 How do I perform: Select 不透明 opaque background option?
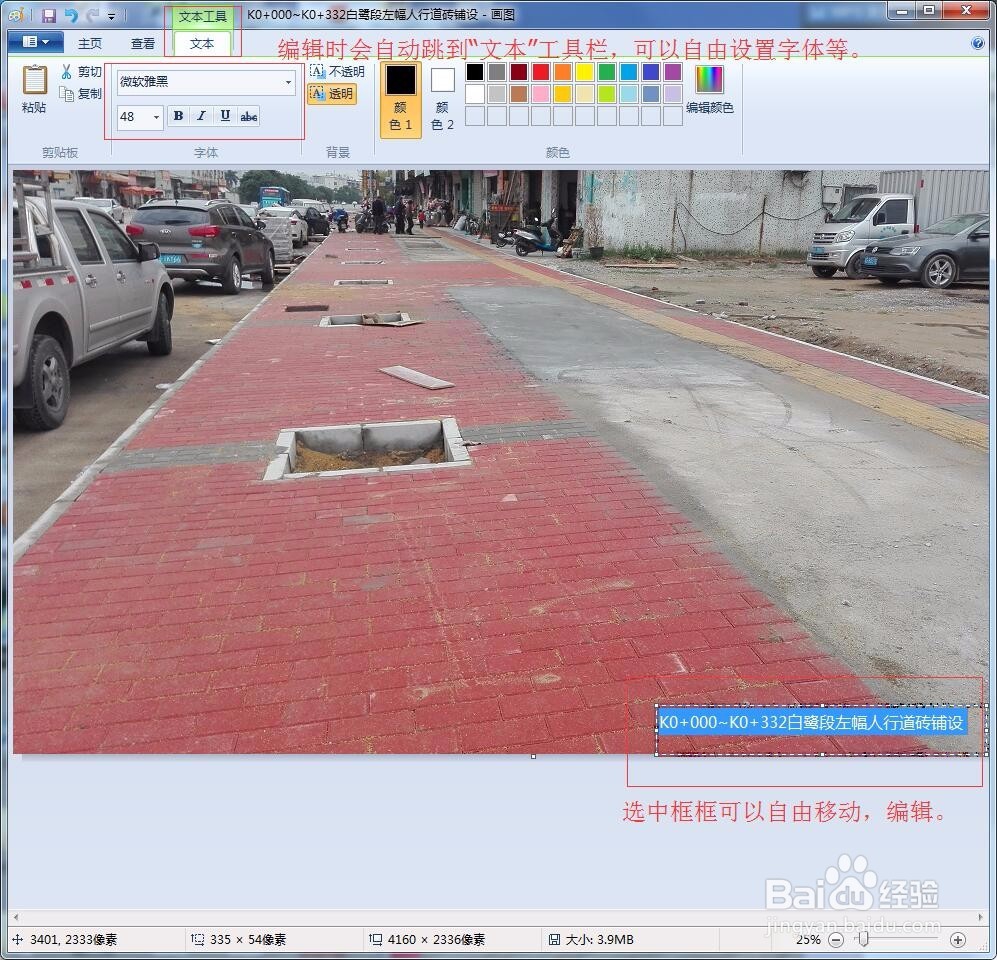click(x=337, y=72)
